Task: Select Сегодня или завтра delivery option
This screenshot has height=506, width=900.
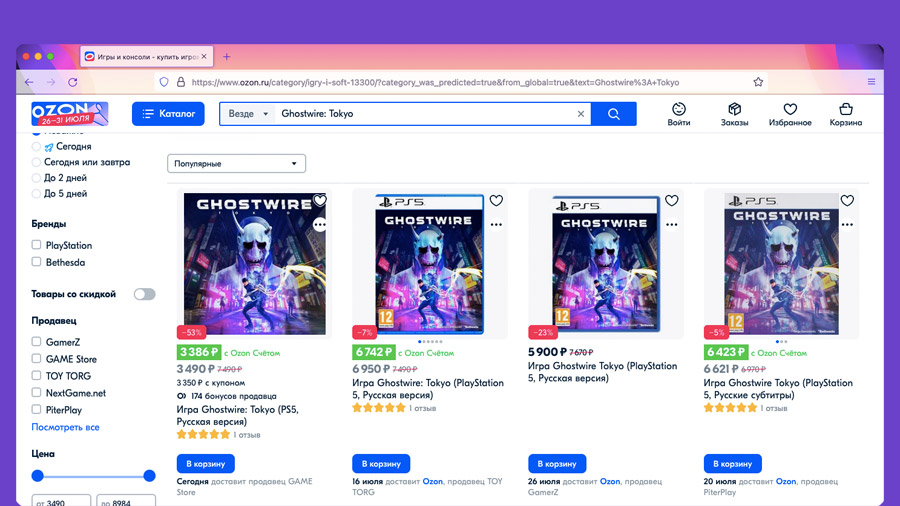Action: pyautogui.click(x=36, y=162)
